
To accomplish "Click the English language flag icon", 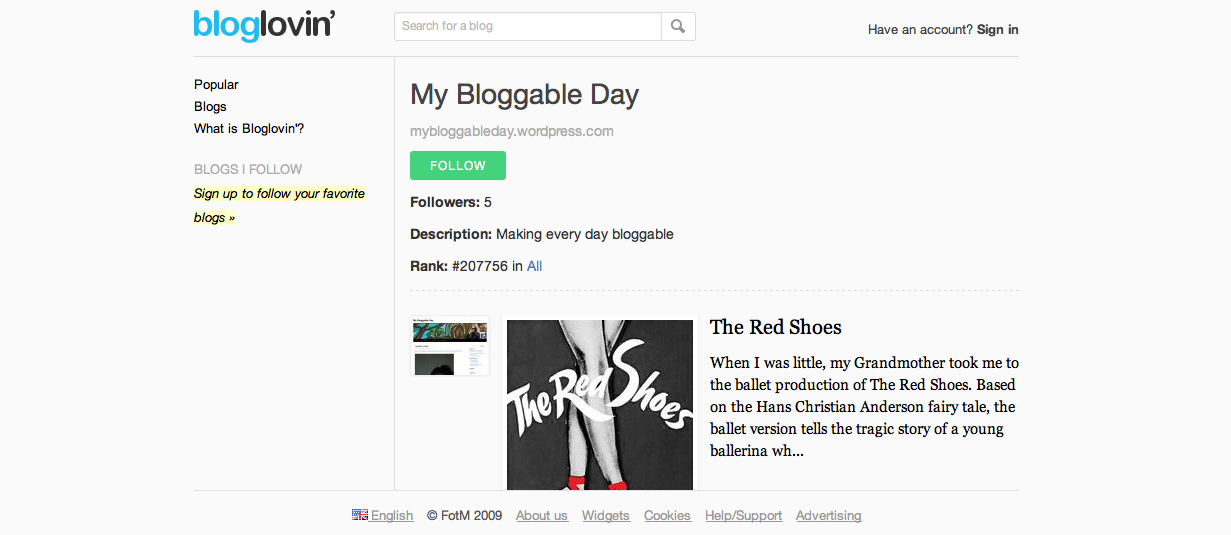I will pos(360,515).
